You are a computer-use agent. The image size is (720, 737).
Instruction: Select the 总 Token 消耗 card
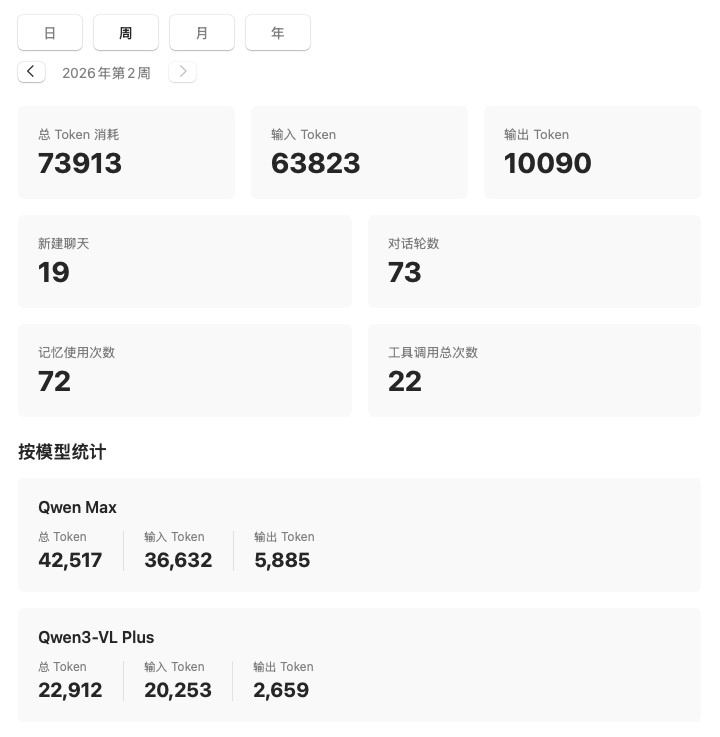click(126, 152)
